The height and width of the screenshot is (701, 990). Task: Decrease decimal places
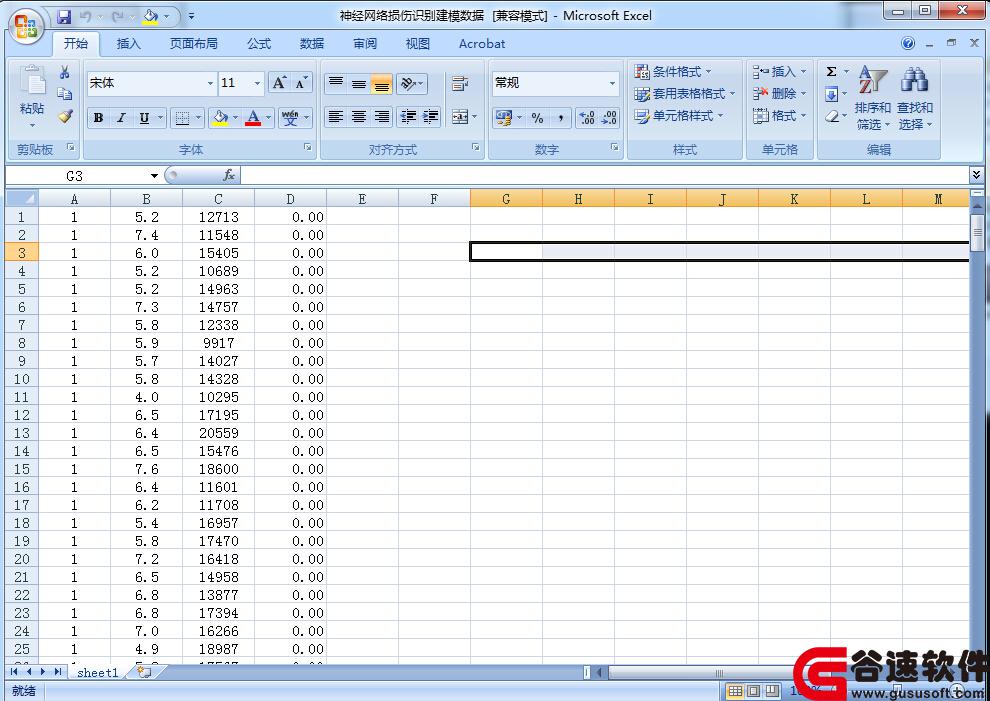tap(609, 117)
